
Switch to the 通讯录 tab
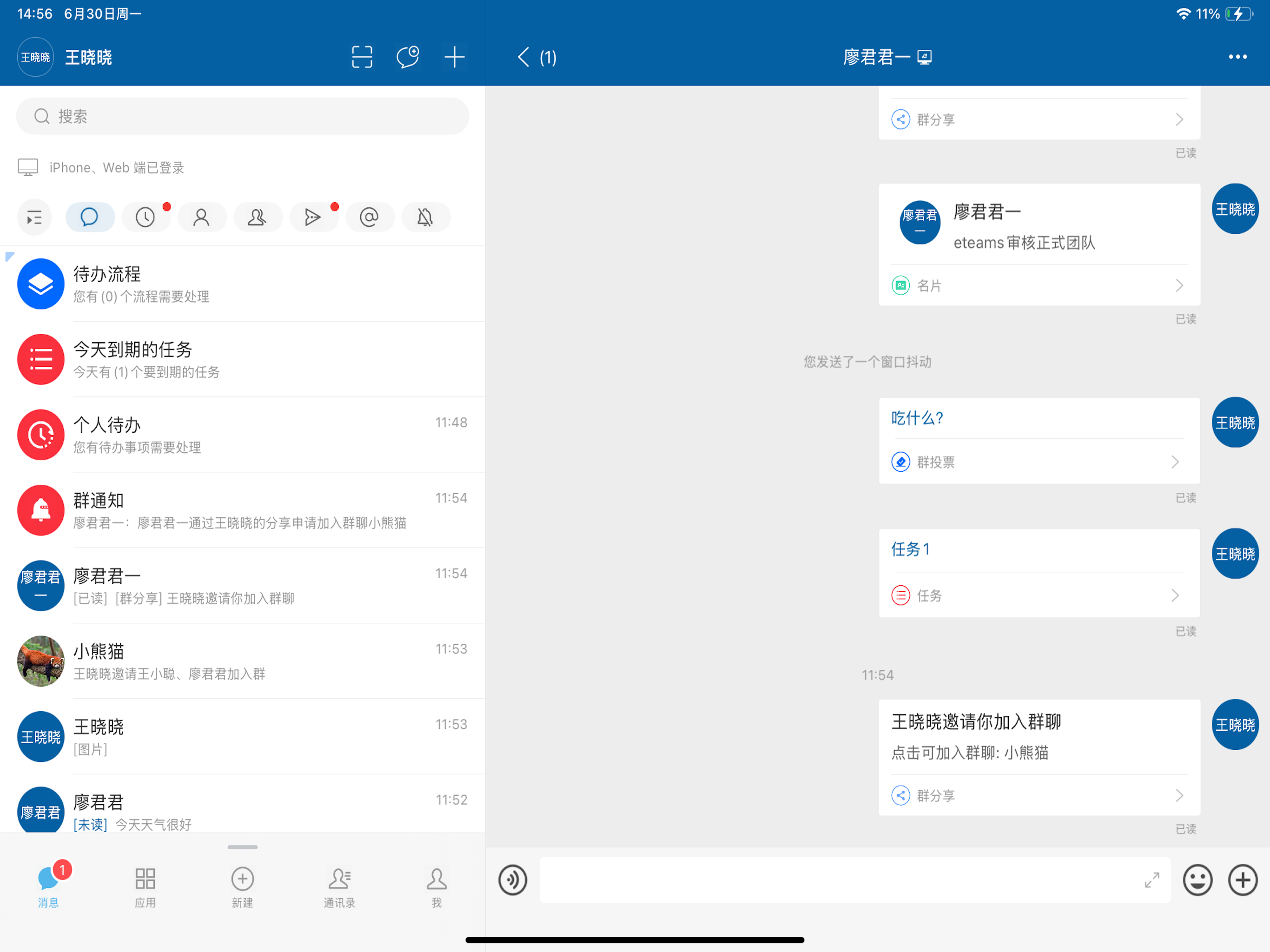(339, 887)
